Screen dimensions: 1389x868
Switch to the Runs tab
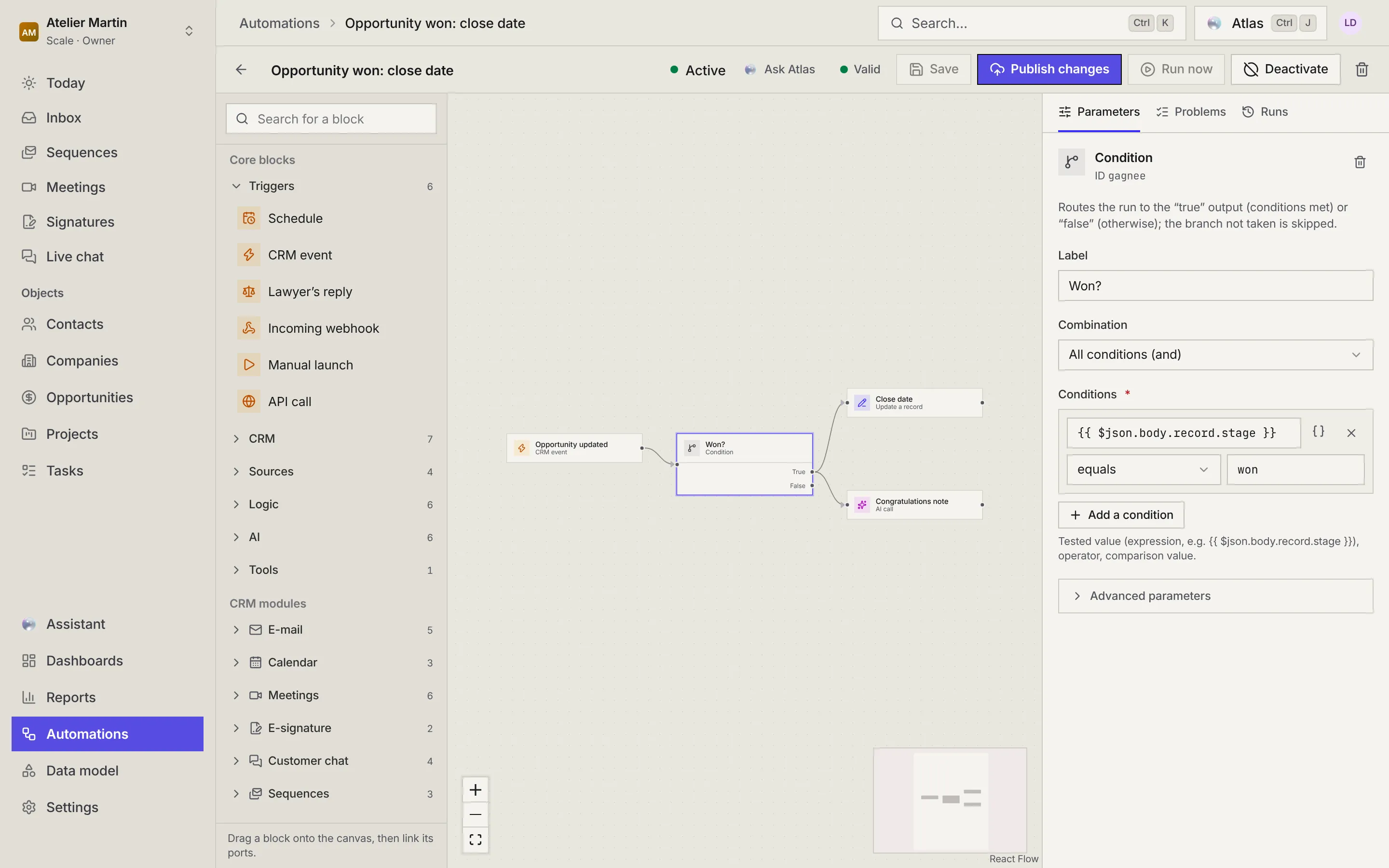[x=1265, y=112]
